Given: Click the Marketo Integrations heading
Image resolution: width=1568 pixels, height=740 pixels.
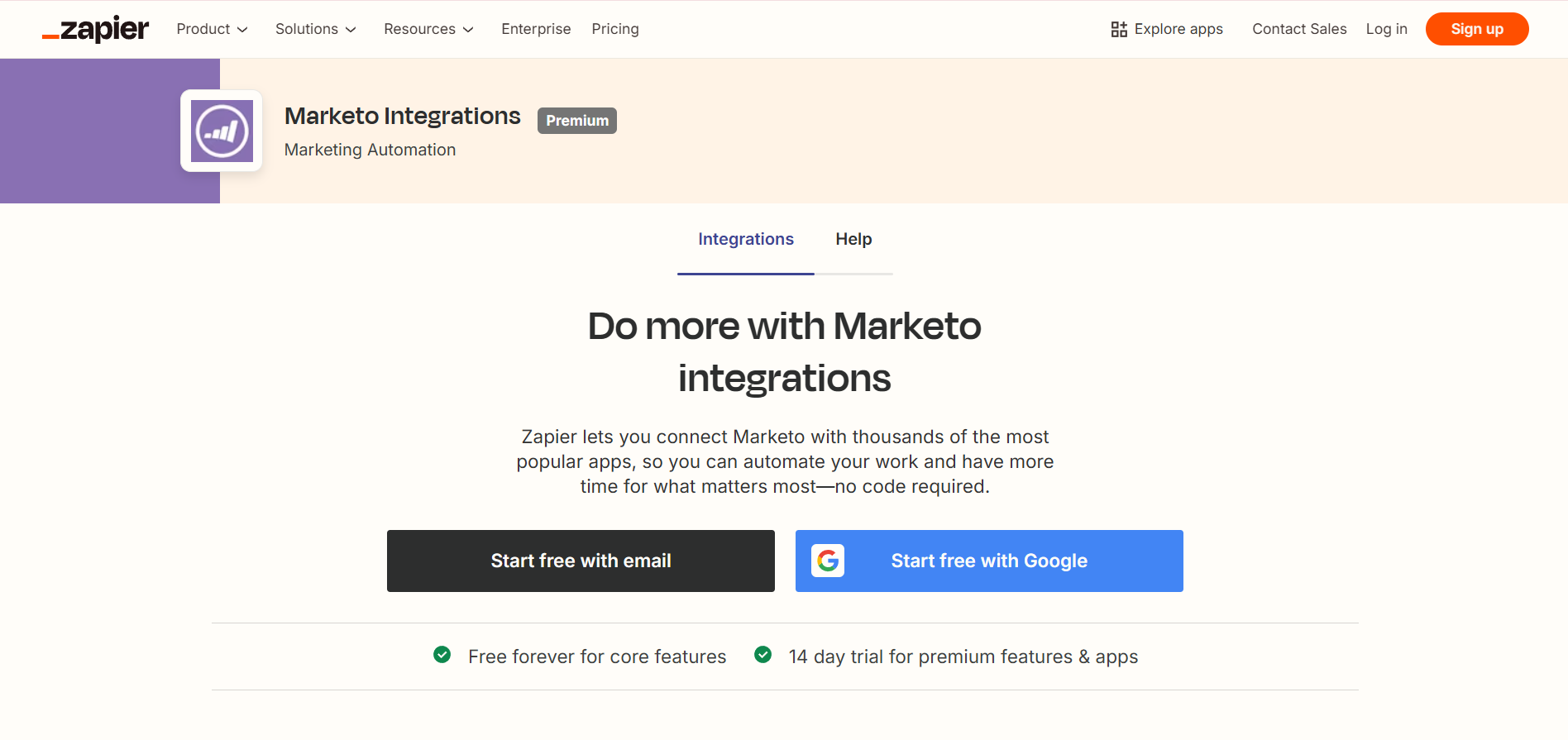Looking at the screenshot, I should point(403,116).
